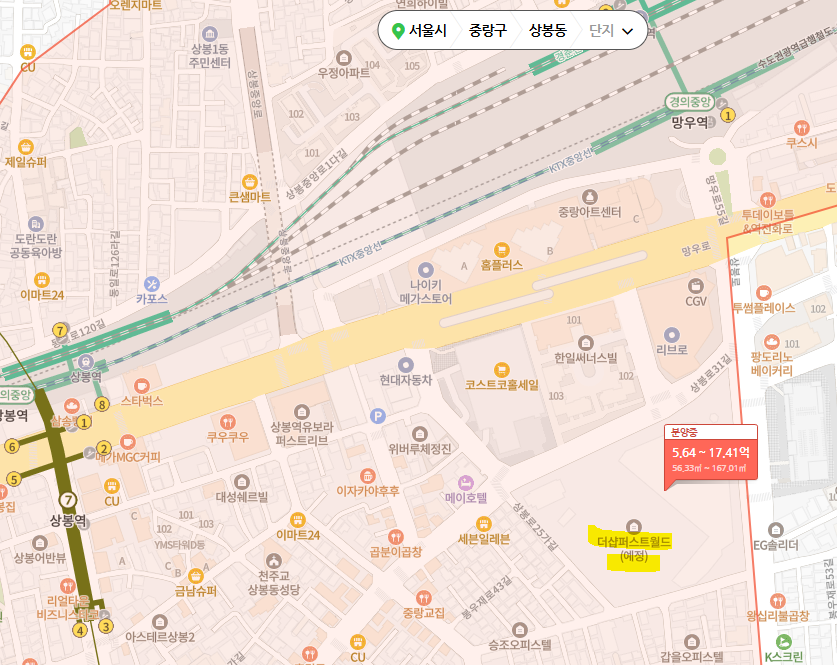837x665 pixels.
Task: Click the 상봉역유보라 퍼스트리브 apartment icon
Action: click(x=302, y=411)
